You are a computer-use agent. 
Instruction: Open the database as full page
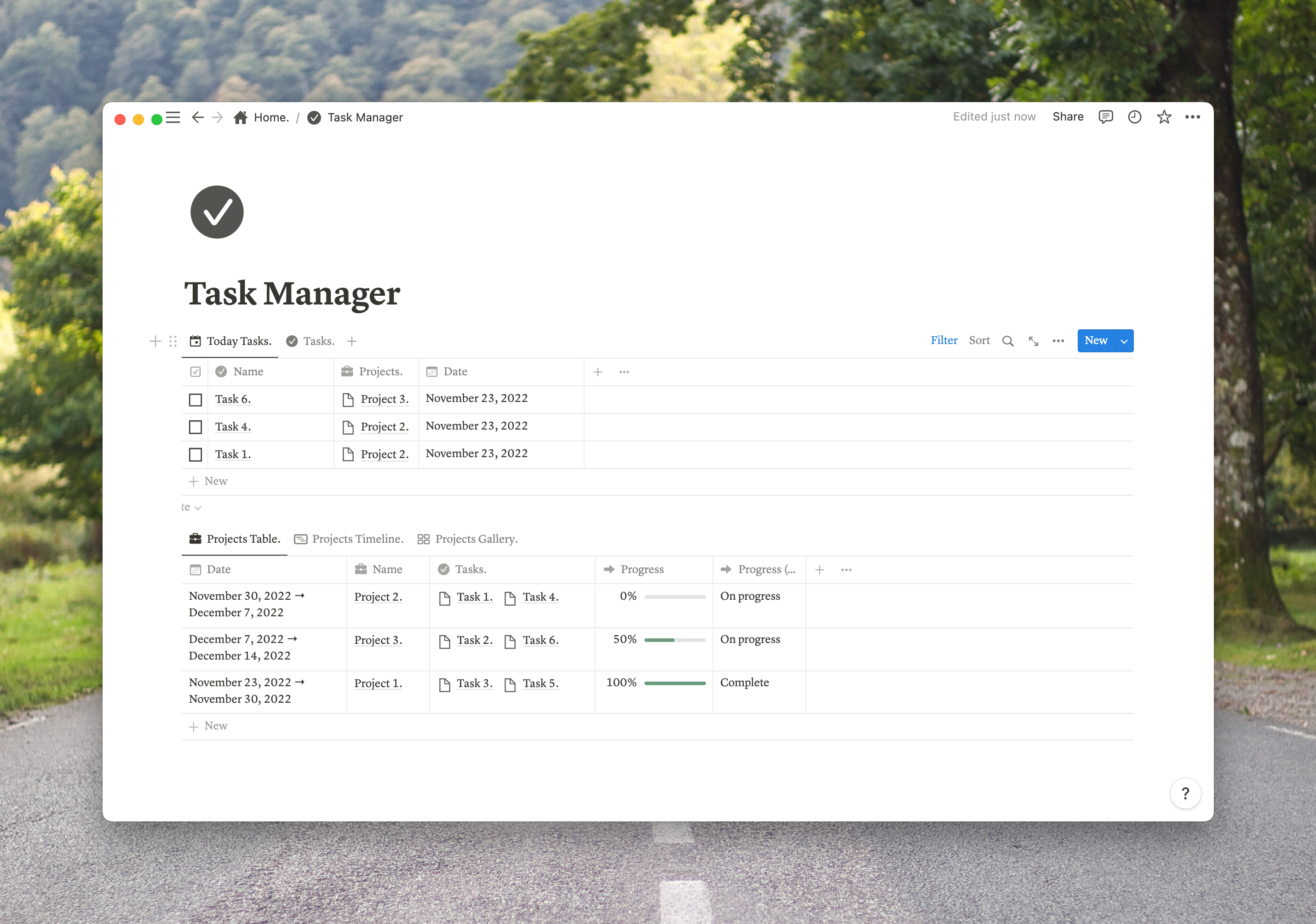coord(1034,341)
